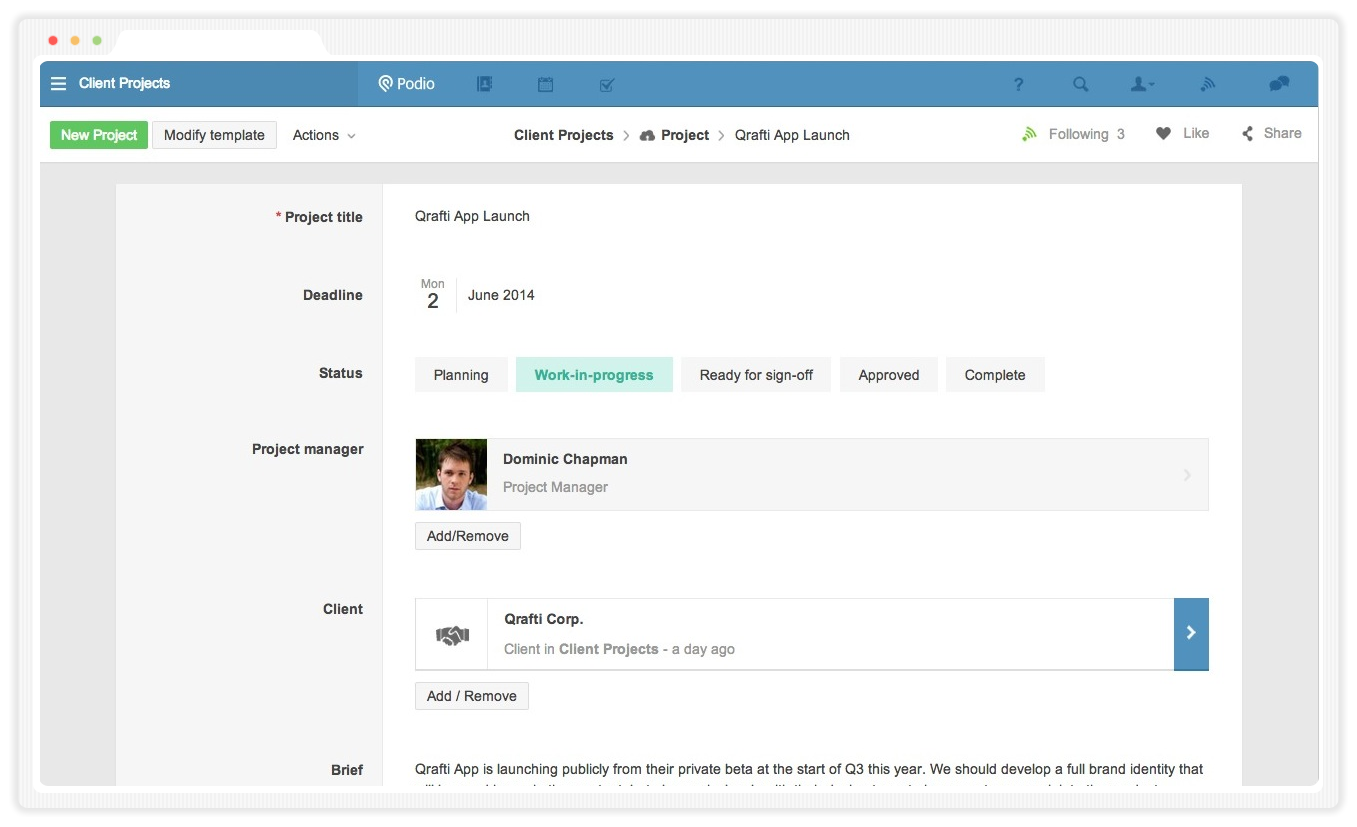Click the handshake icon on Qrafti Corp. card
This screenshot has width=1357, height=827.
[x=452, y=635]
